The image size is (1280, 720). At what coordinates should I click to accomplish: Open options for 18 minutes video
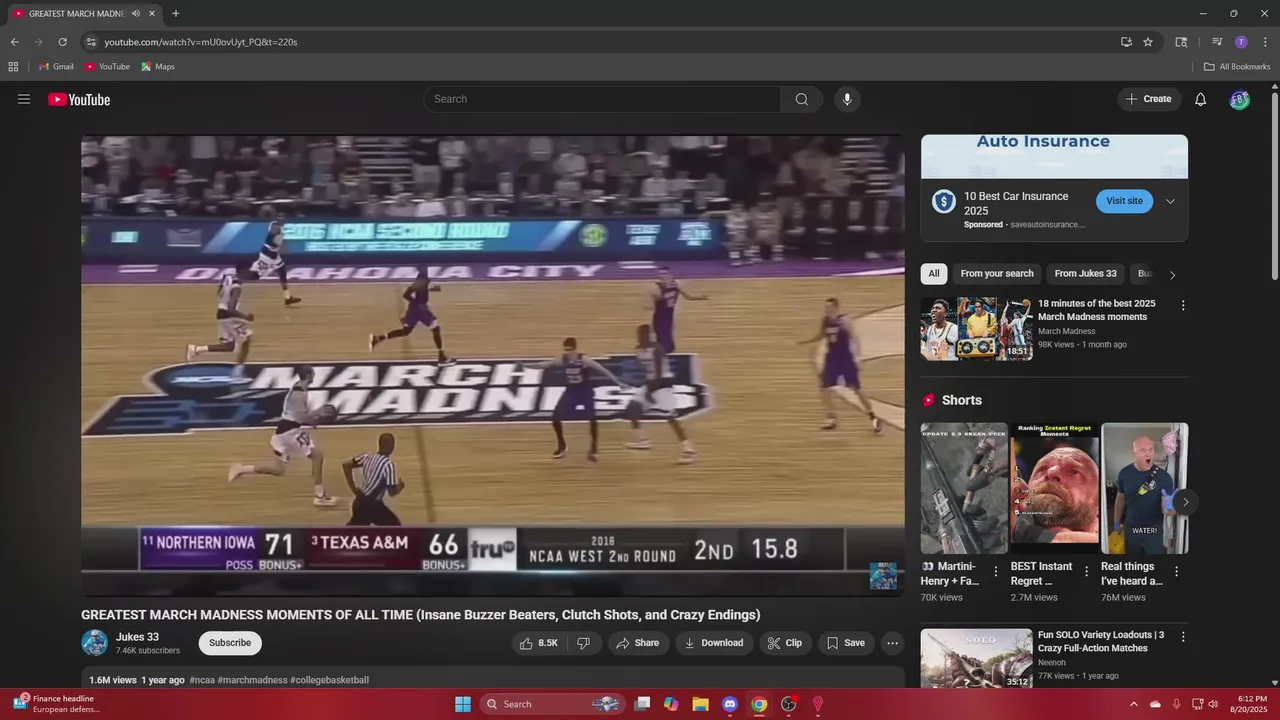pyautogui.click(x=1183, y=305)
